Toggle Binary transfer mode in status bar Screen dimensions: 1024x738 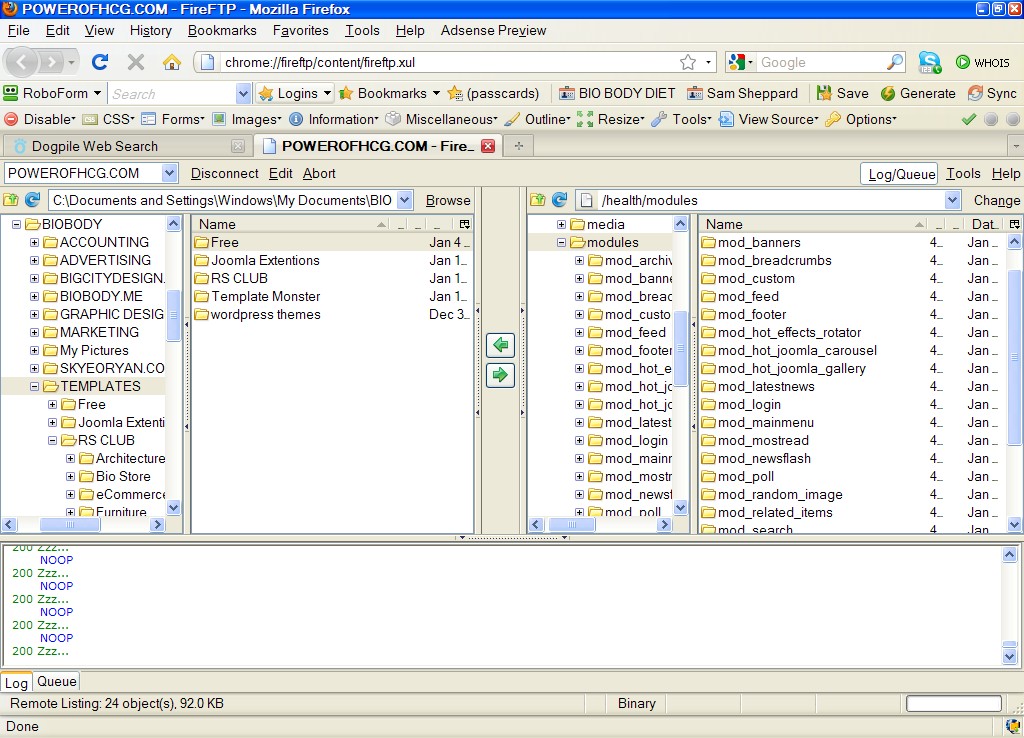click(636, 703)
